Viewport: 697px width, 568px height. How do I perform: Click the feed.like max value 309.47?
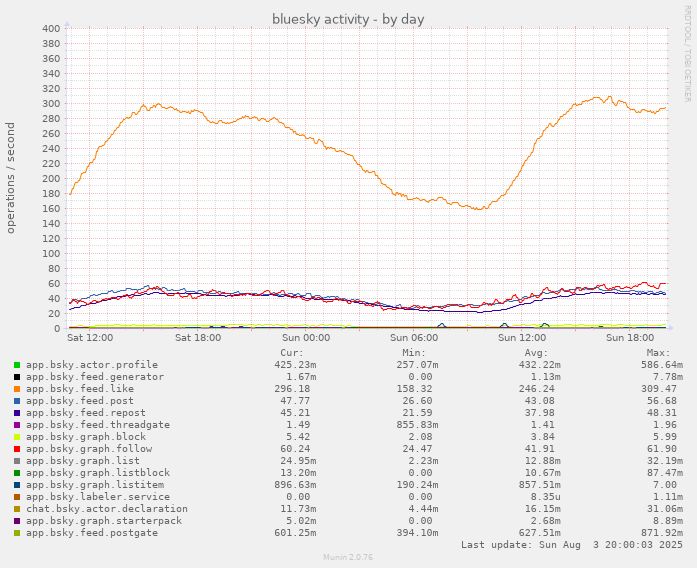point(659,389)
